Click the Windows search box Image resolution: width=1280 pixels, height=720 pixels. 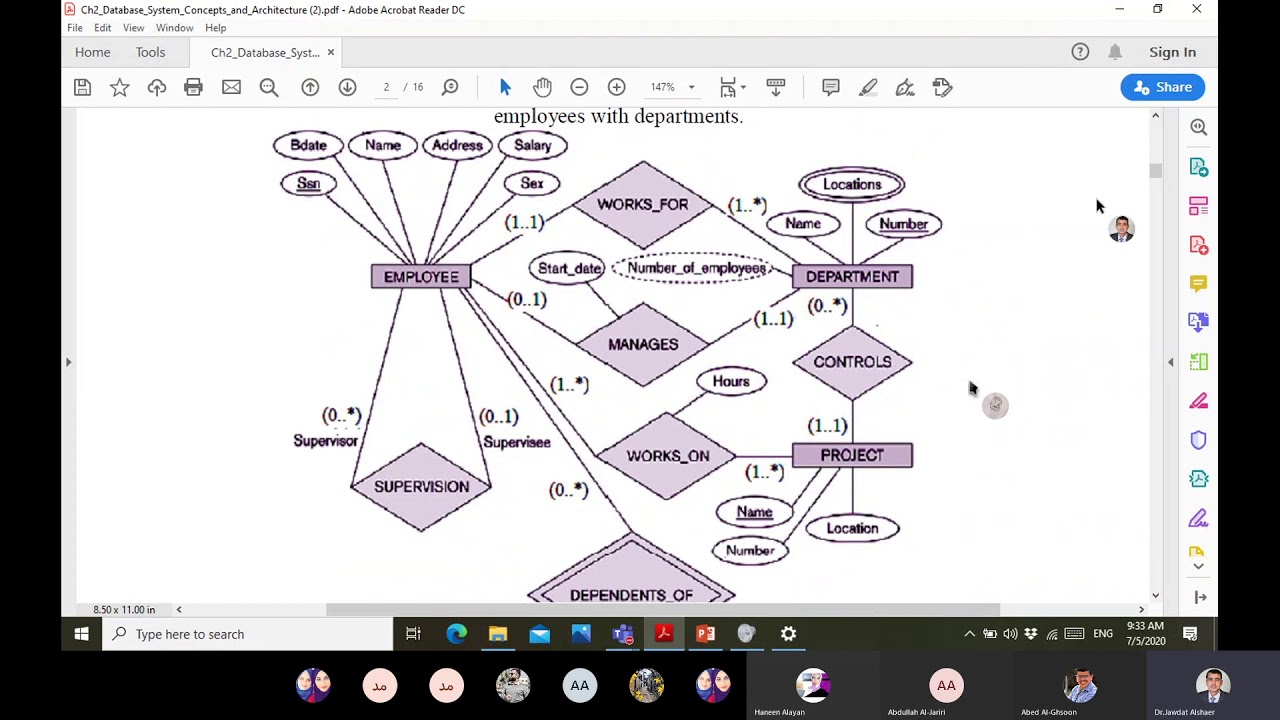tap(247, 634)
